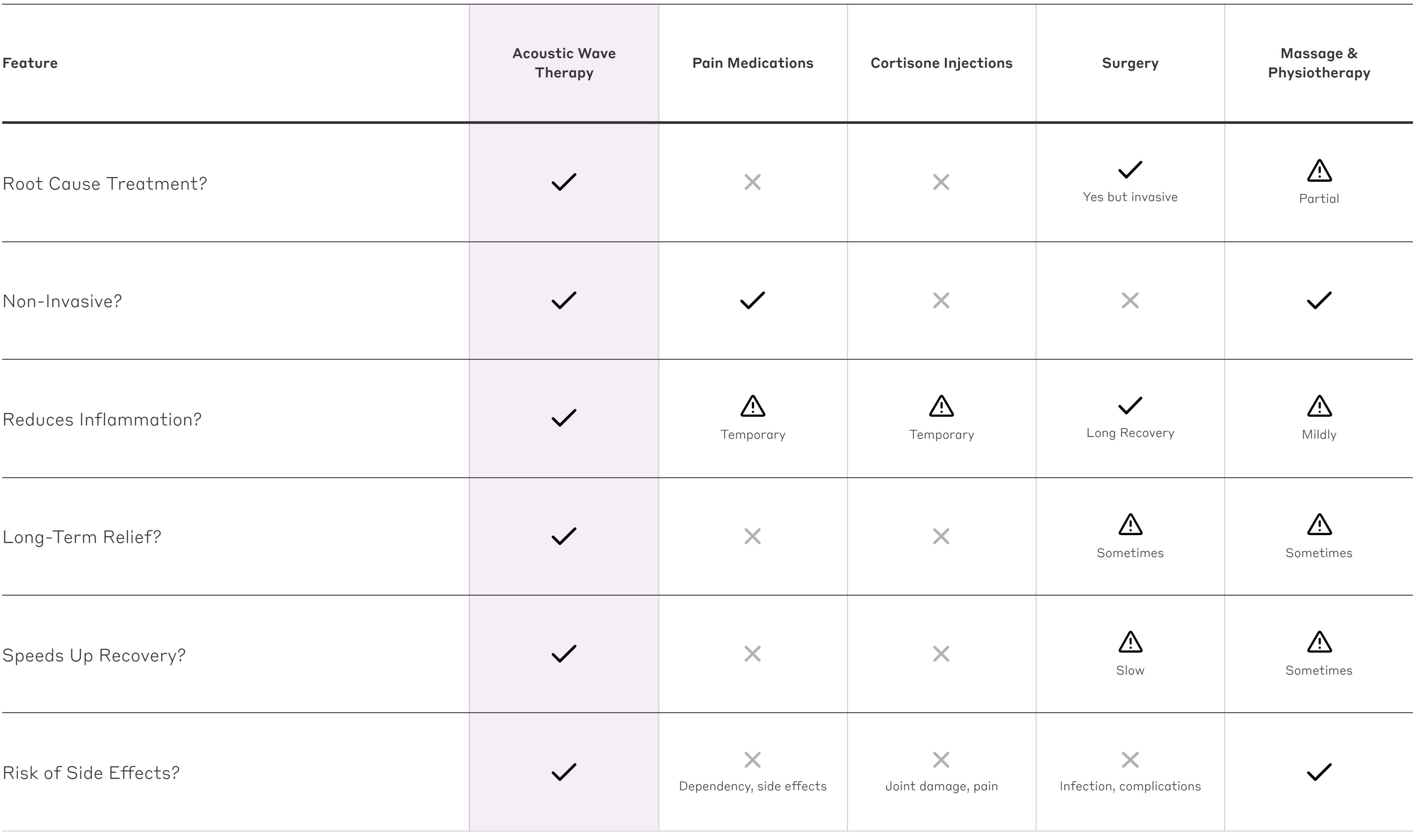The image size is (1416, 840).
Task: Click the Cortisone Injections header text
Action: pos(941,63)
